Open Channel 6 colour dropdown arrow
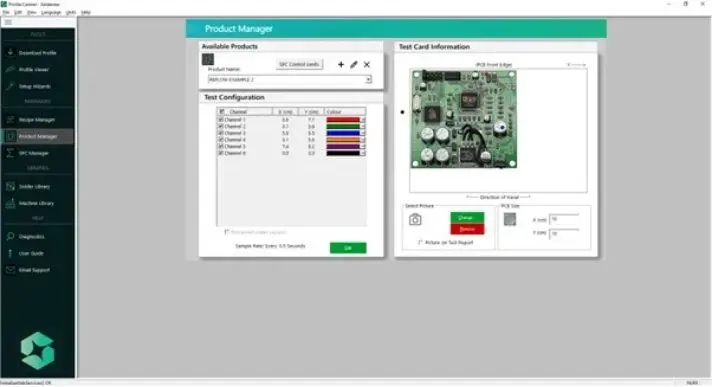 click(x=363, y=153)
